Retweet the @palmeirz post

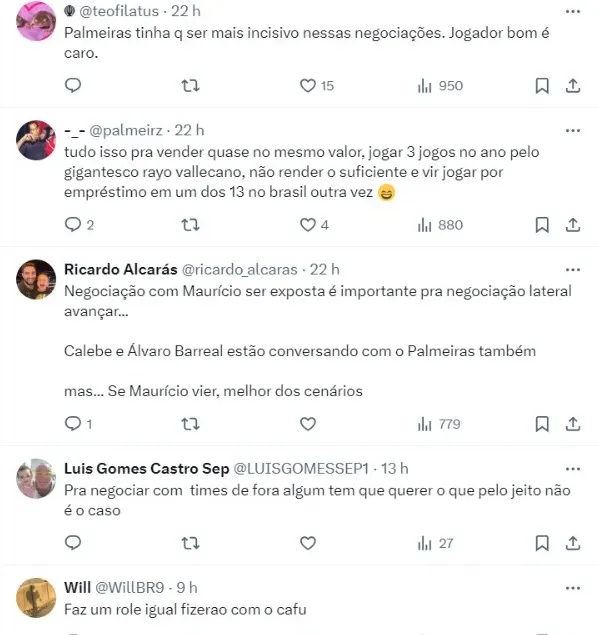[x=190, y=225]
